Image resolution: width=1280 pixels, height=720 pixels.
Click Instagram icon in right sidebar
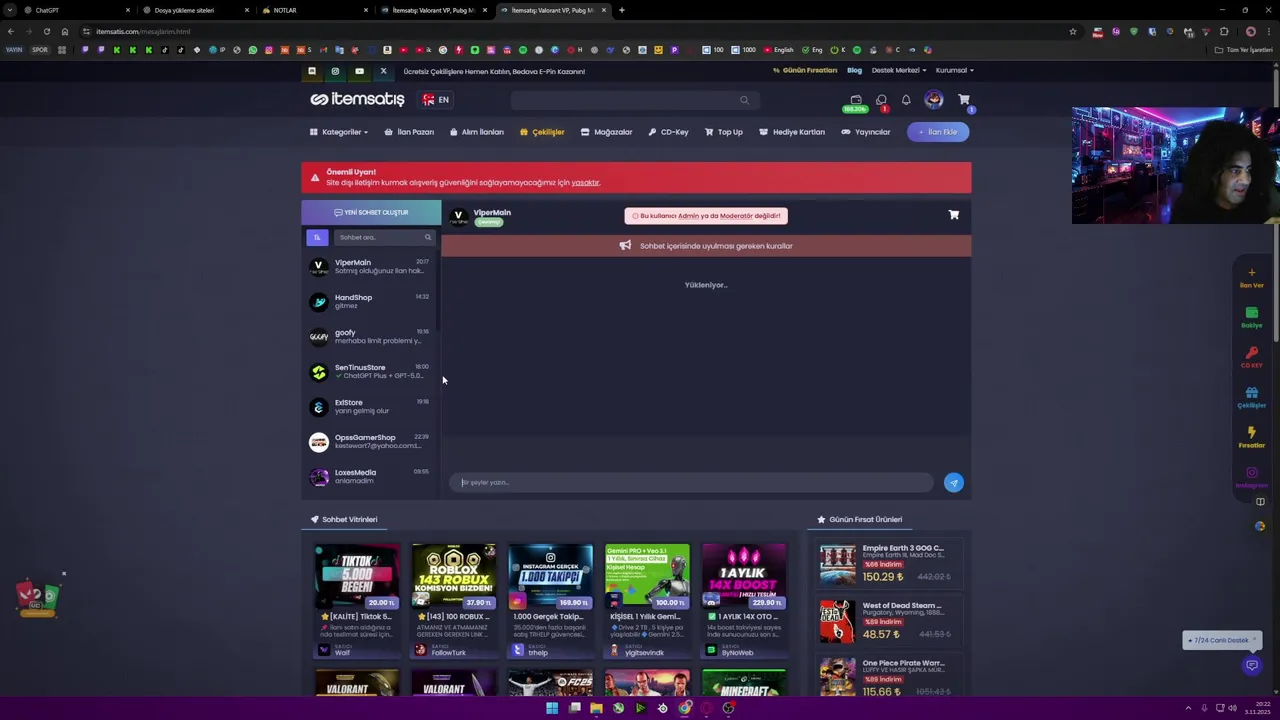[1251, 473]
